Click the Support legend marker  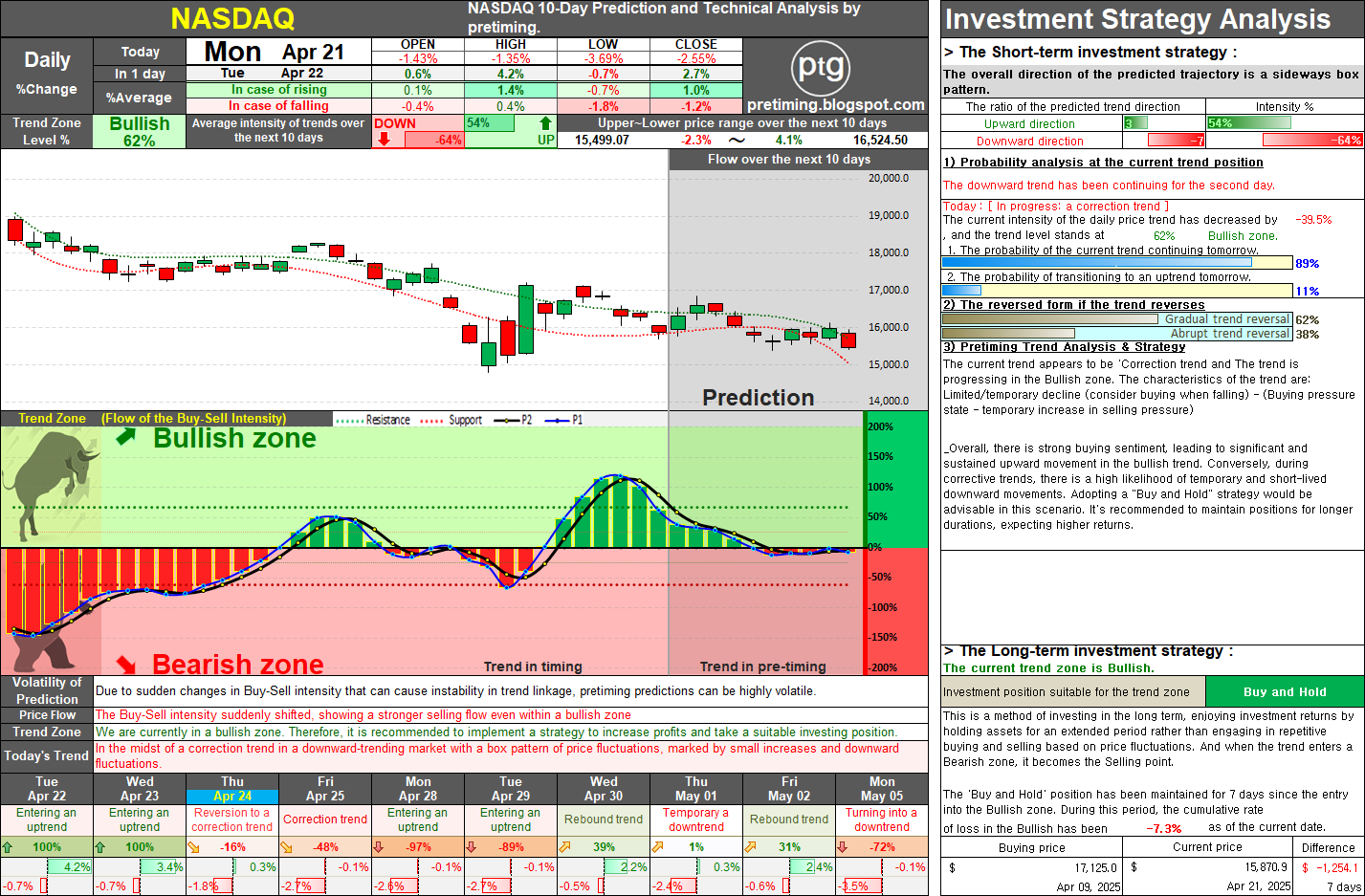pos(432,420)
